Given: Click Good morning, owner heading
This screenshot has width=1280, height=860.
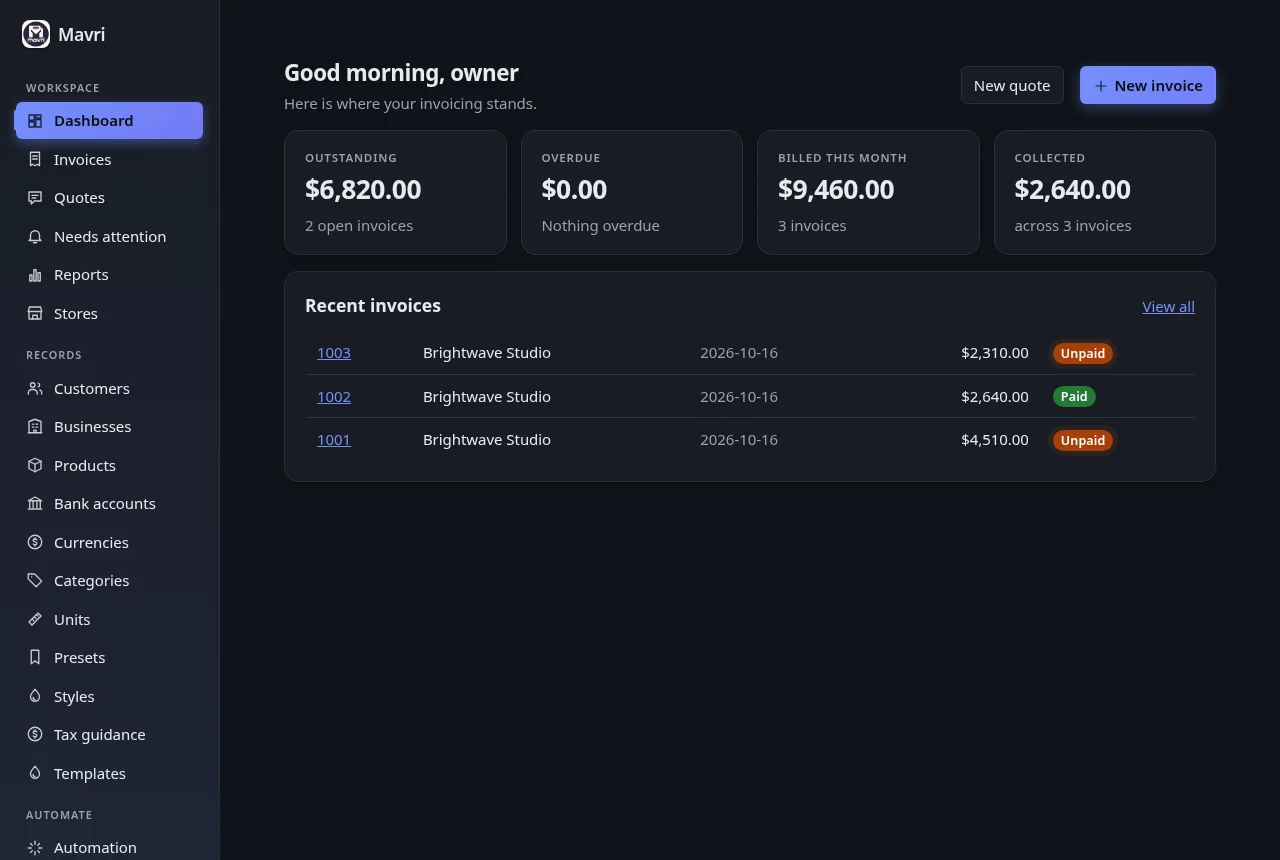Looking at the screenshot, I should (401, 73).
